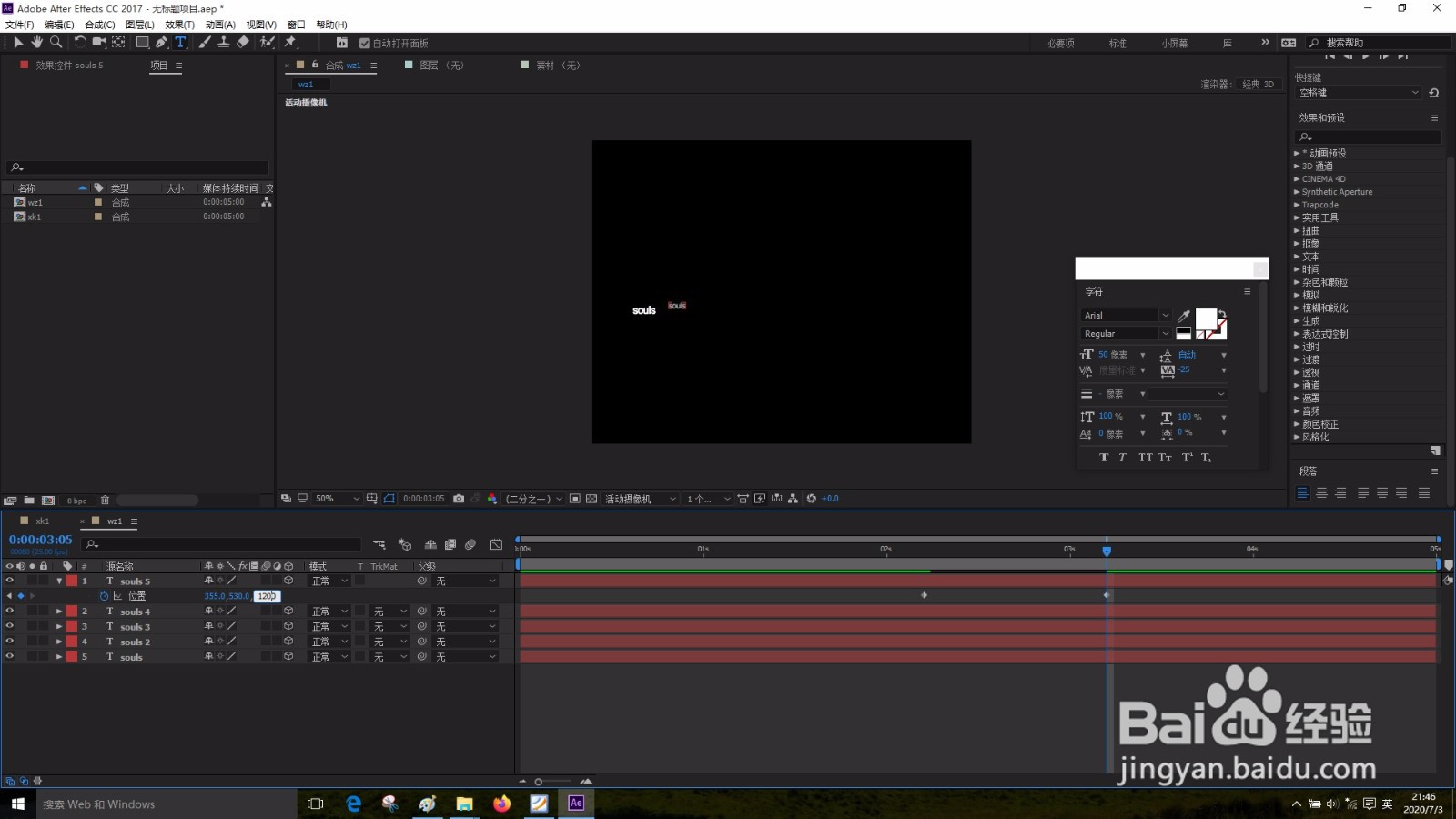Click the eyedropper in the Character panel
This screenshot has width=1456, height=819.
tap(1184, 316)
